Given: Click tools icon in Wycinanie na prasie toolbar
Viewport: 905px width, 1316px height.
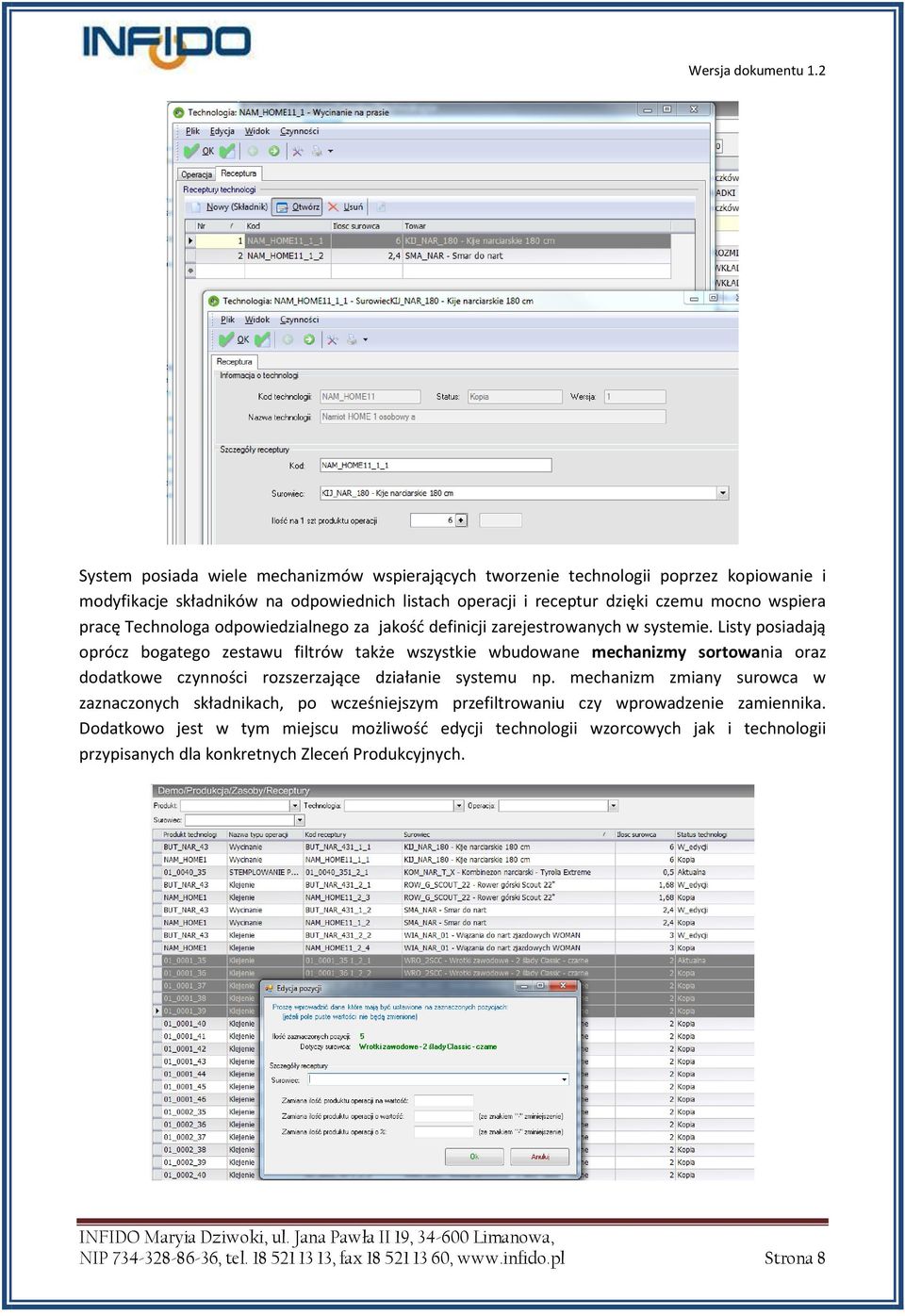Looking at the screenshot, I should tap(297, 151).
